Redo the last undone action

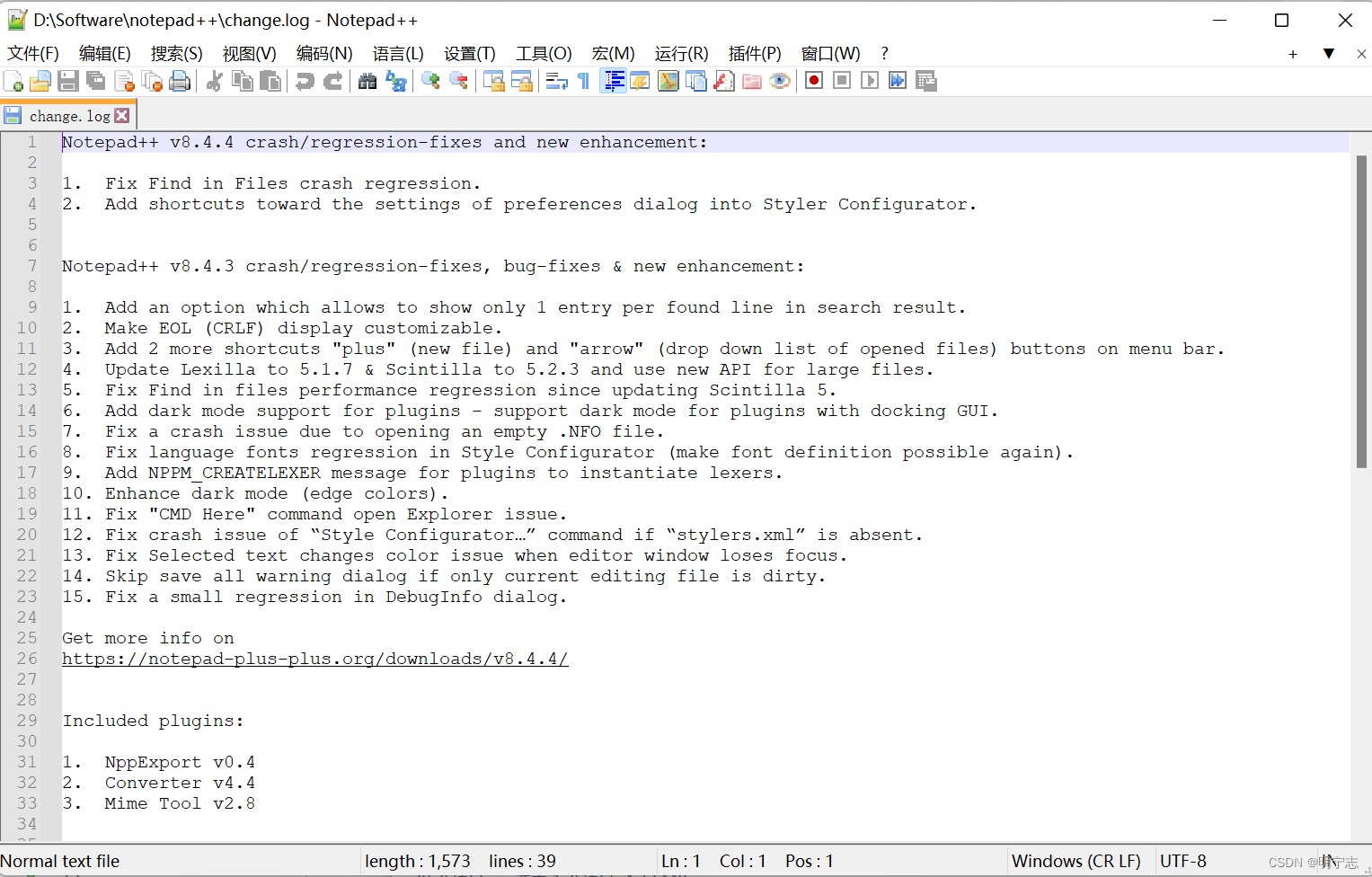point(333,81)
